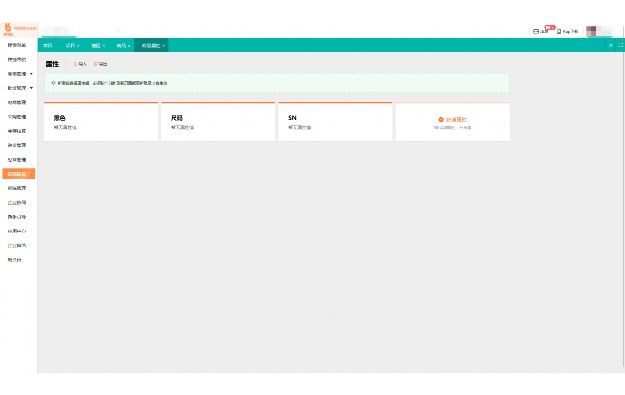Viewport: 625px width, 395px height.
Task: Open the 颜色 attribute card
Action: pos(101,122)
